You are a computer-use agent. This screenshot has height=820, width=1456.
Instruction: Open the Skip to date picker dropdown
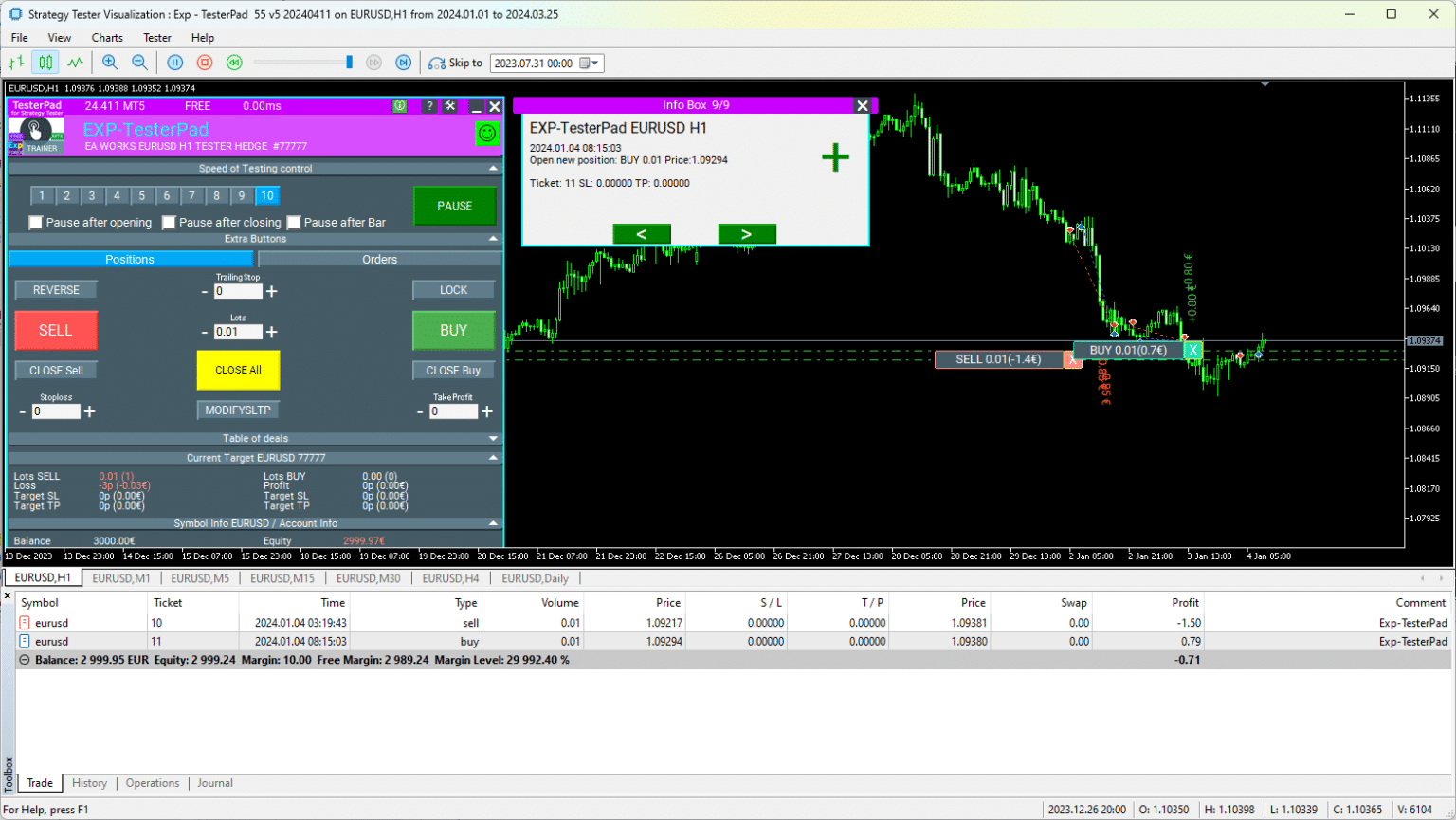[592, 63]
